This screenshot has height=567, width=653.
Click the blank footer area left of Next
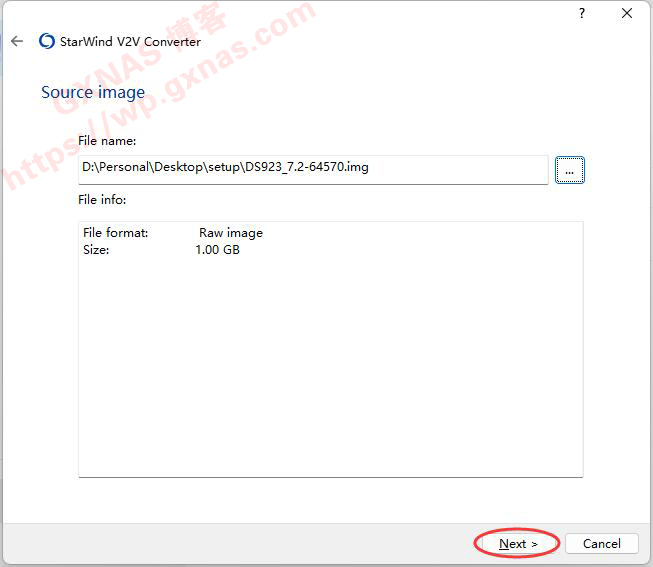(250, 544)
